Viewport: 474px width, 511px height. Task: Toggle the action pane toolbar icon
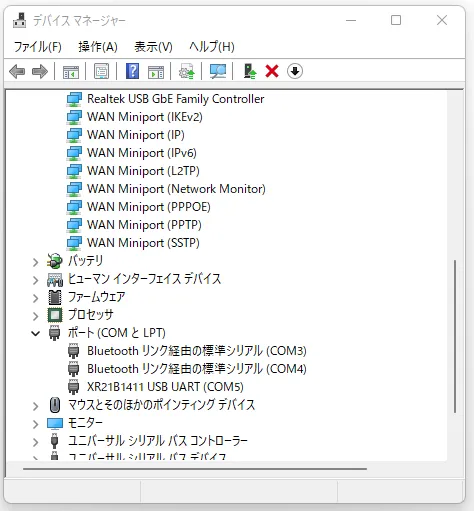click(x=156, y=71)
